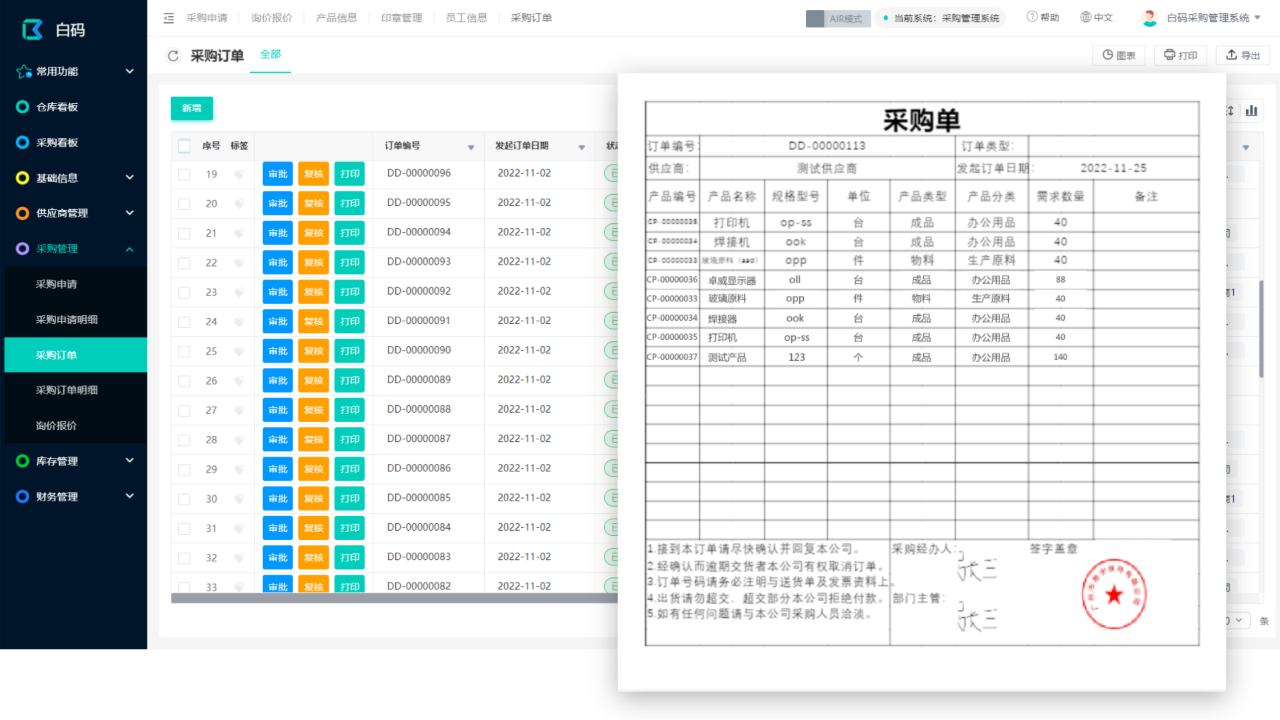Click the 白码 logo icon
Screen dimensions: 1280x720
[33, 29]
